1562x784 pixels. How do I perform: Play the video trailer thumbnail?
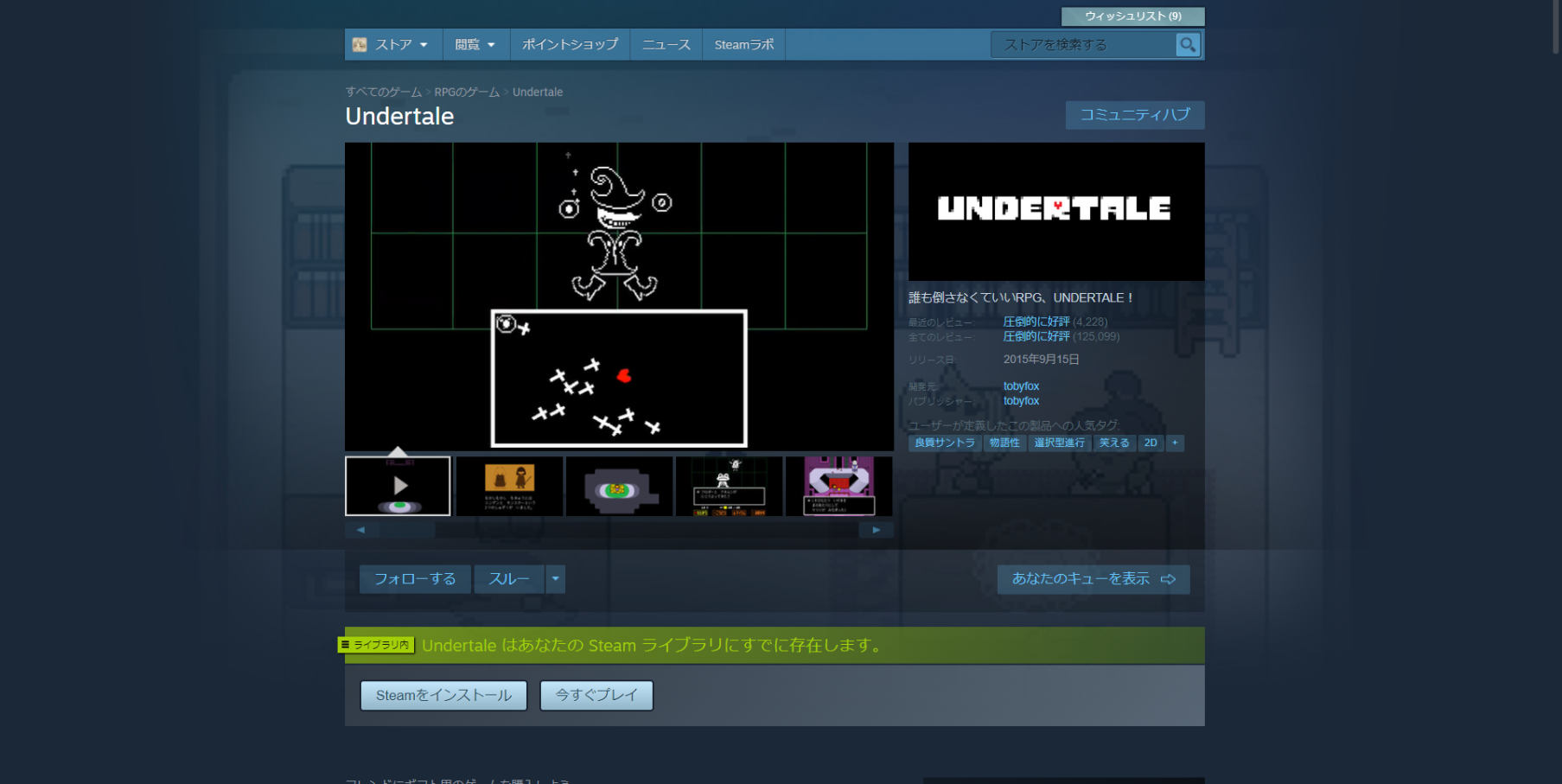coord(398,486)
